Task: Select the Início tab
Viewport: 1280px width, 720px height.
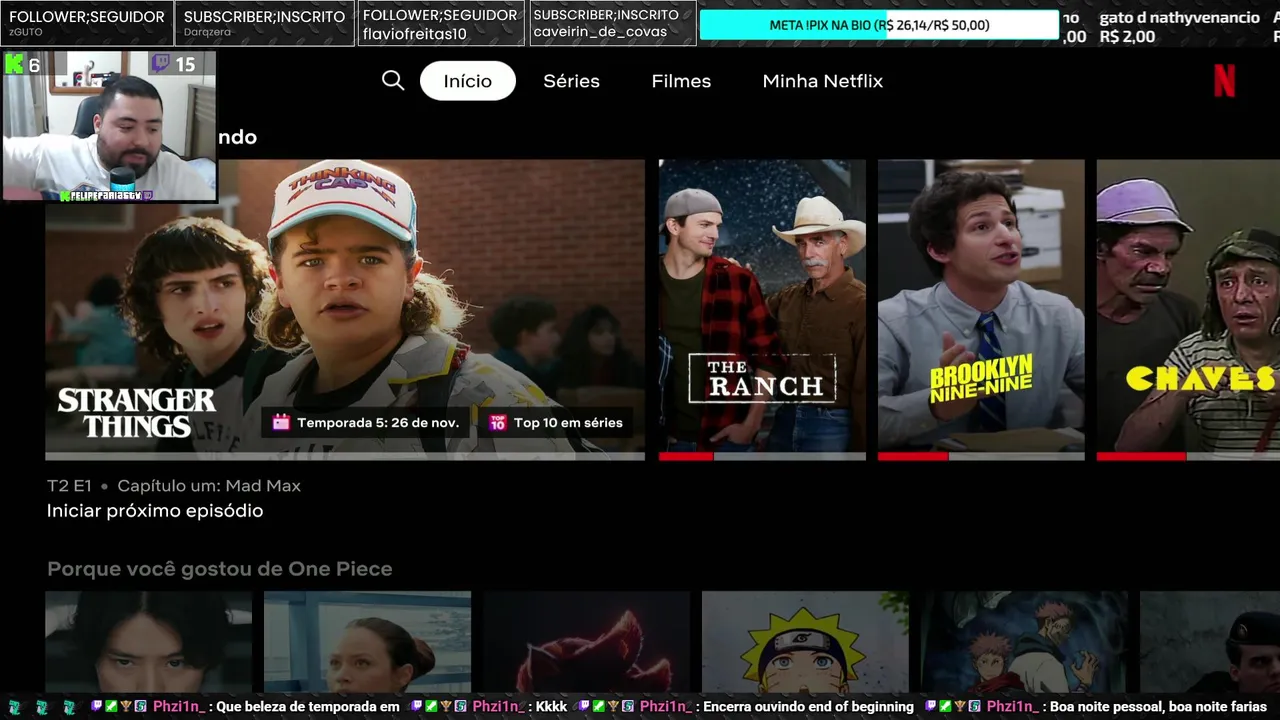Action: click(468, 81)
